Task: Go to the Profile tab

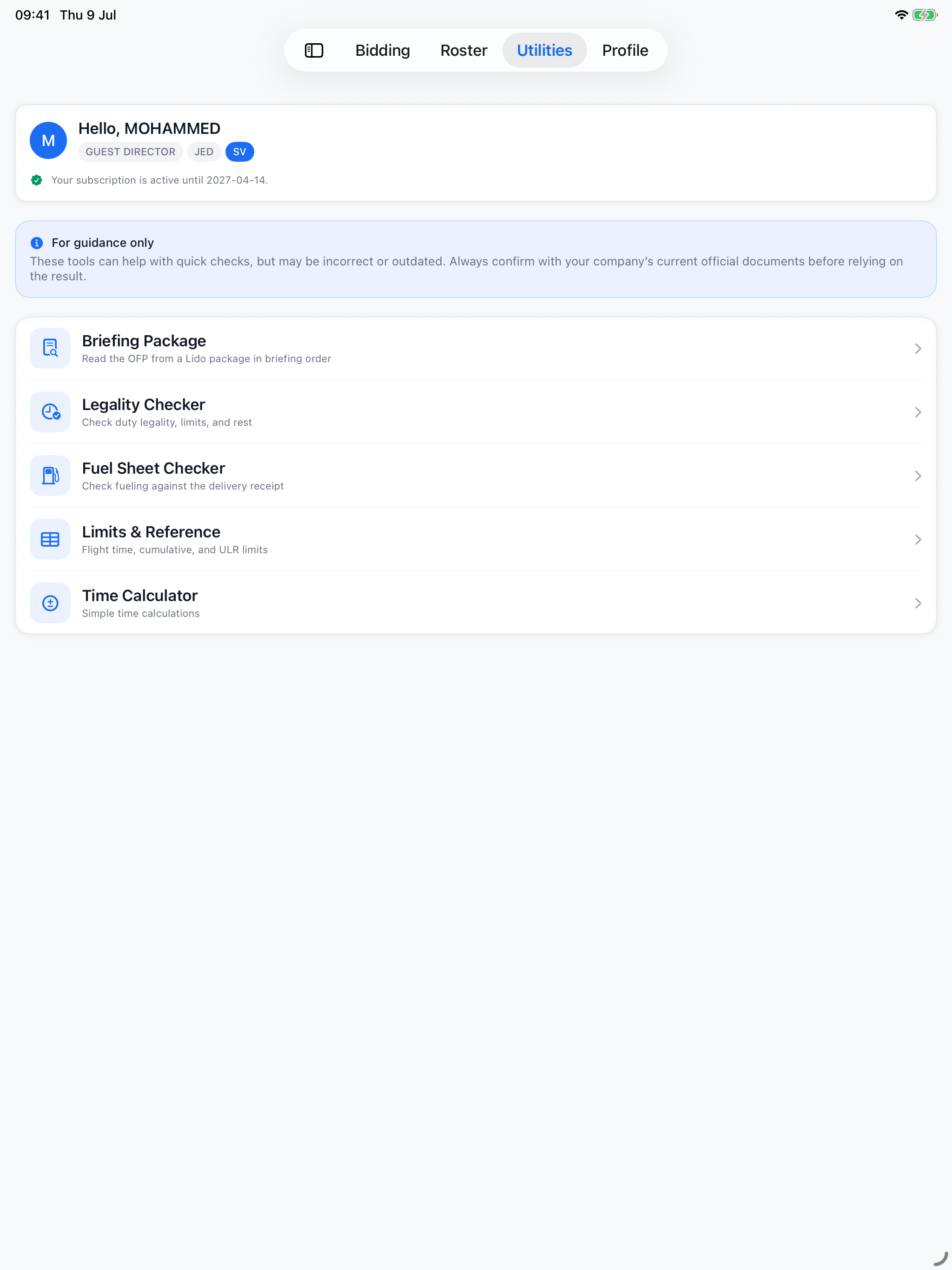Action: click(x=625, y=51)
